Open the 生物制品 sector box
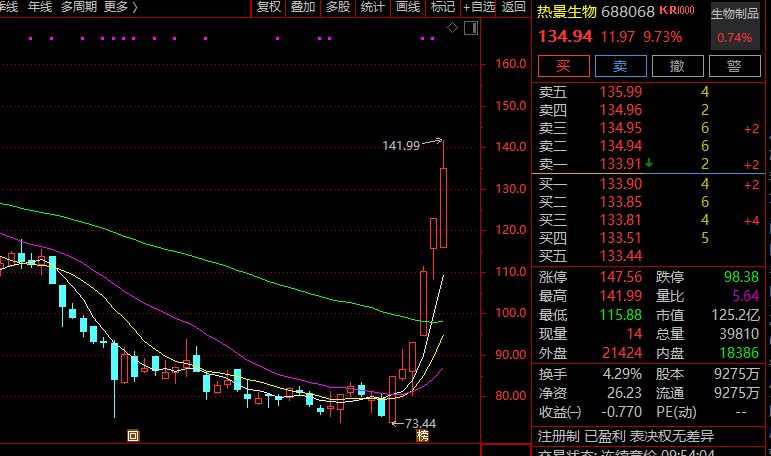 [x=735, y=26]
